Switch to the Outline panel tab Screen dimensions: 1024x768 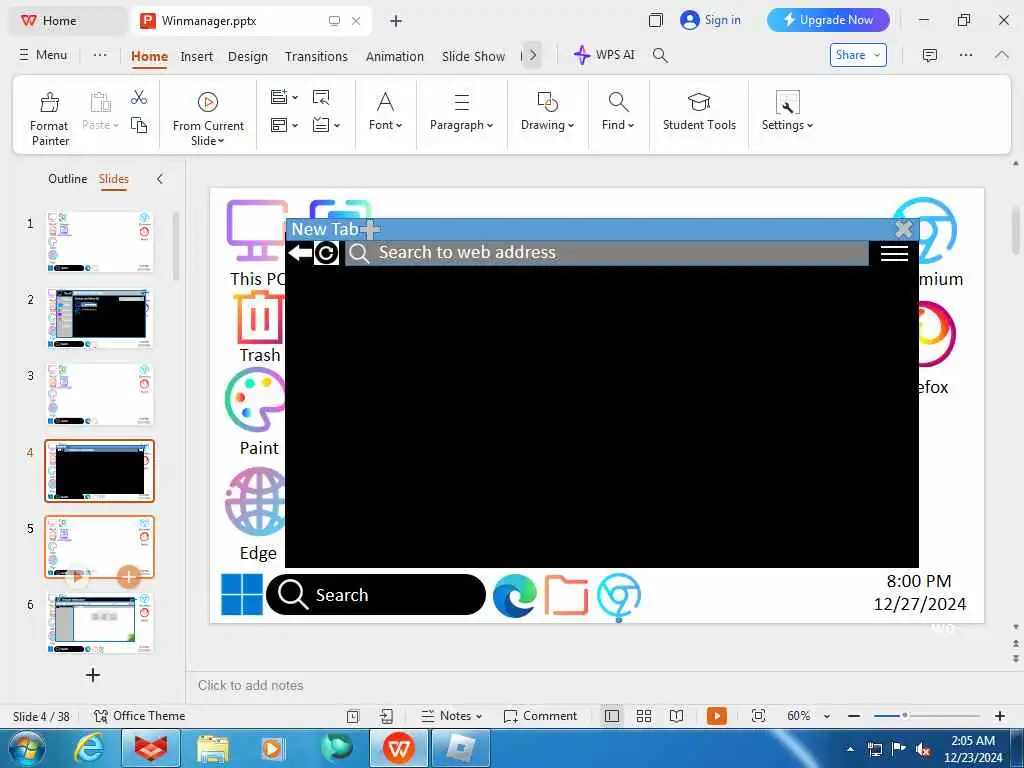67,179
